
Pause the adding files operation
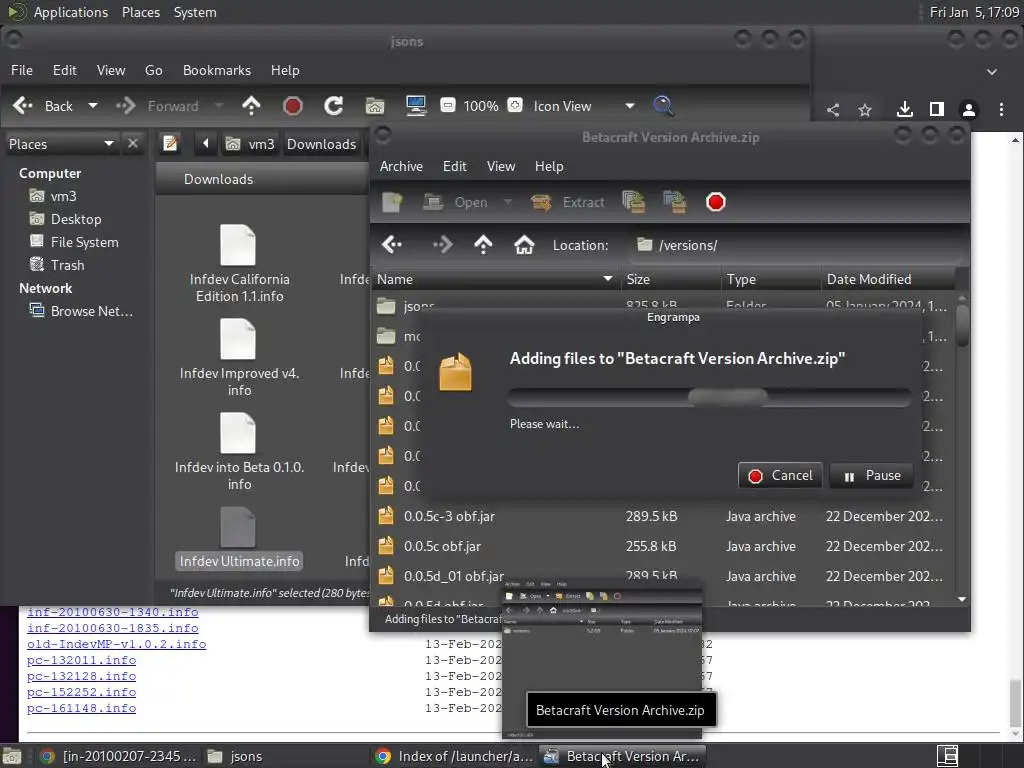point(872,475)
